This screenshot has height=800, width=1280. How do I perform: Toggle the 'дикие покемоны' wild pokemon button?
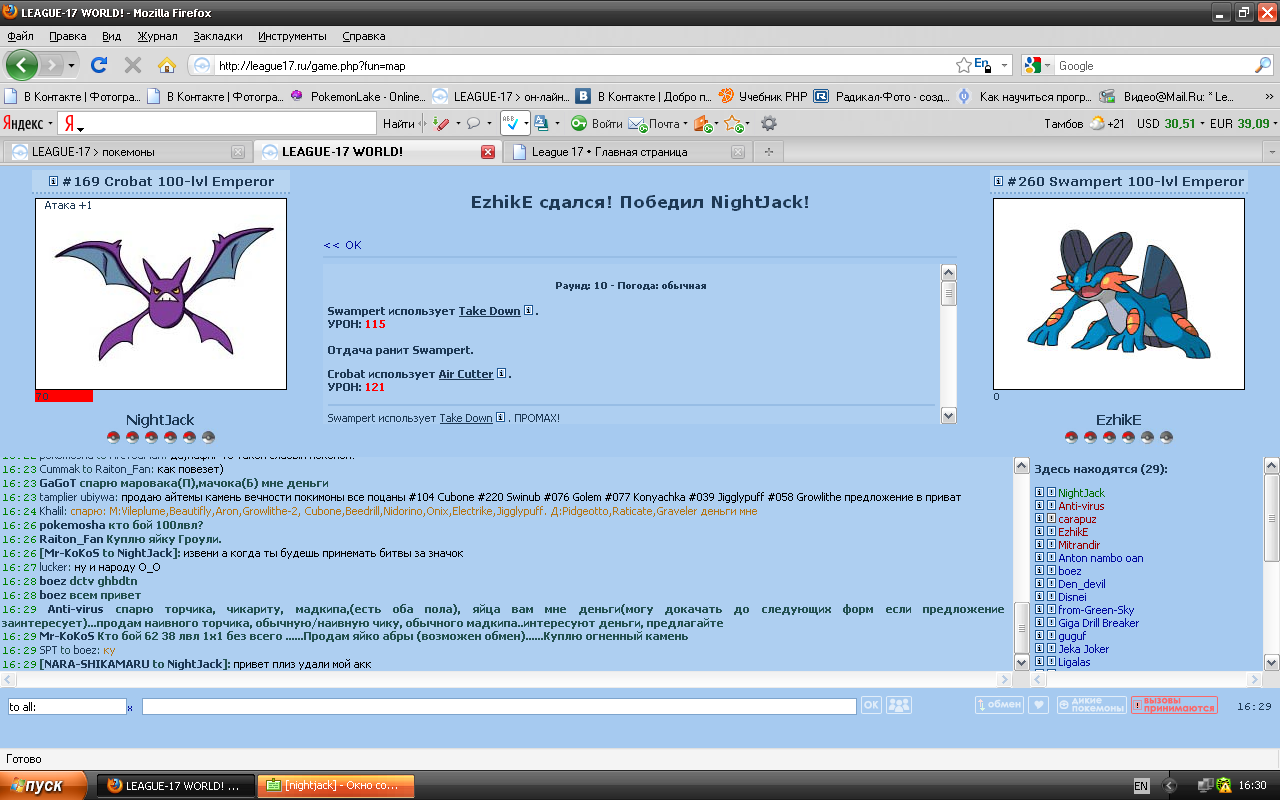pos(1091,705)
